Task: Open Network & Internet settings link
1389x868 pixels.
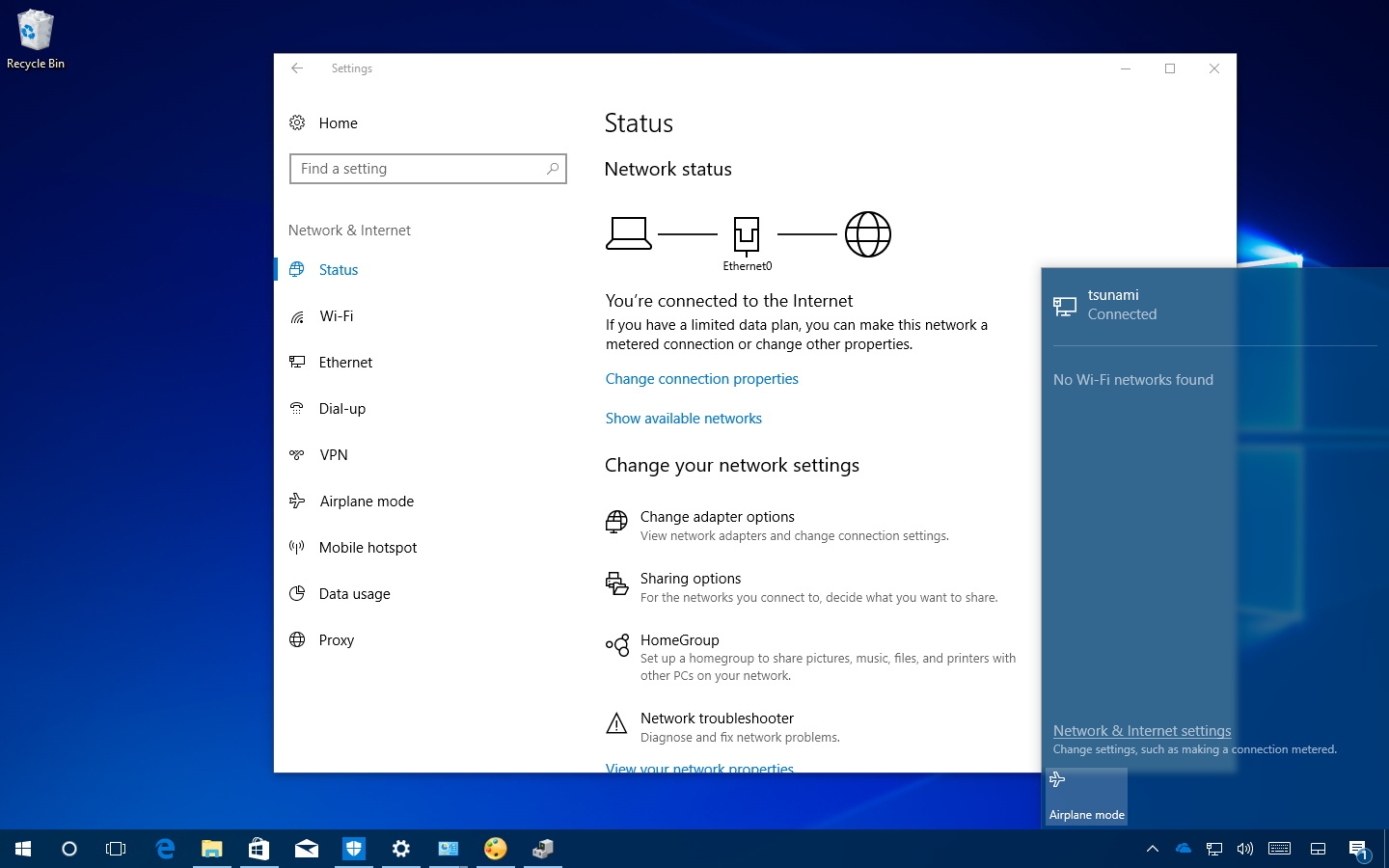Action: (1141, 730)
